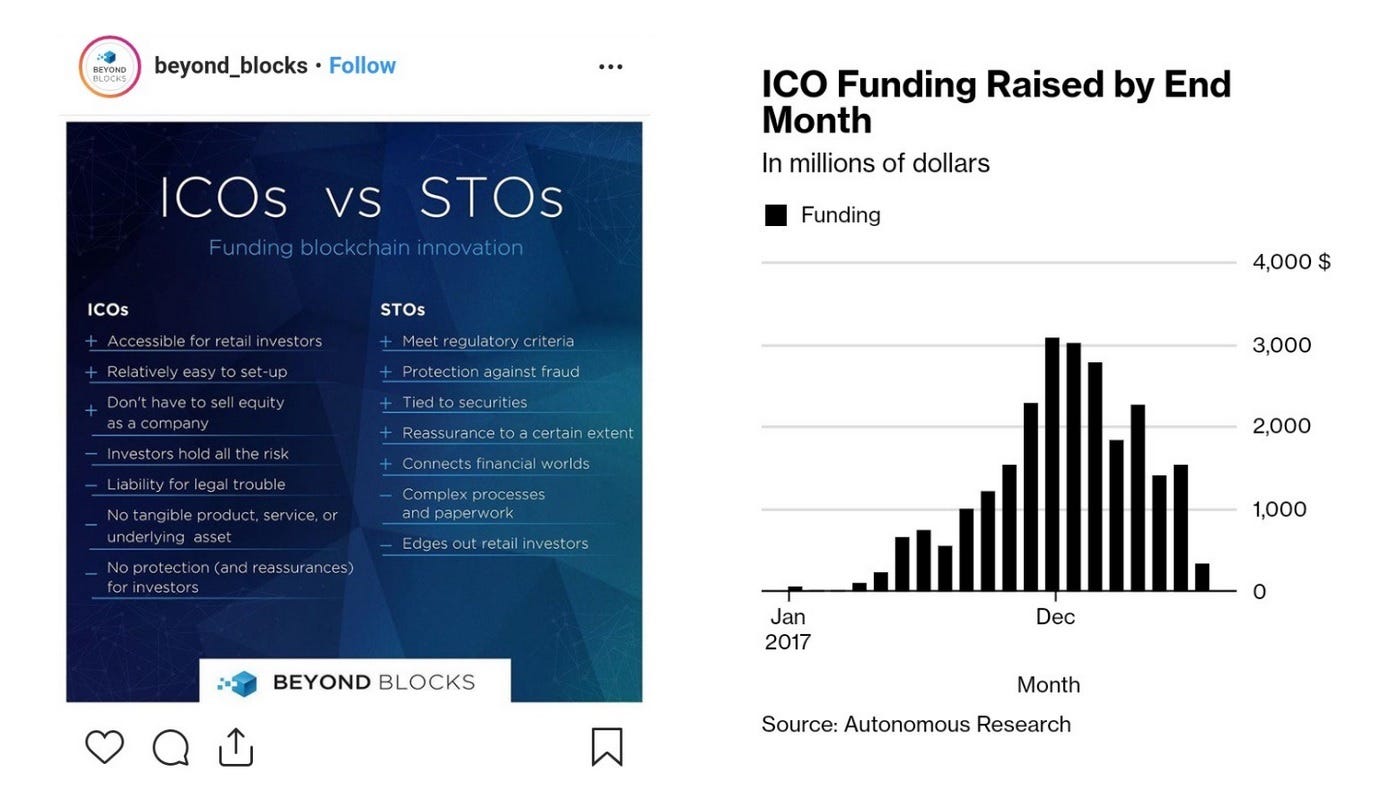Click the 4,000 $ axis value
The height and width of the screenshot is (788, 1391).
1291,262
